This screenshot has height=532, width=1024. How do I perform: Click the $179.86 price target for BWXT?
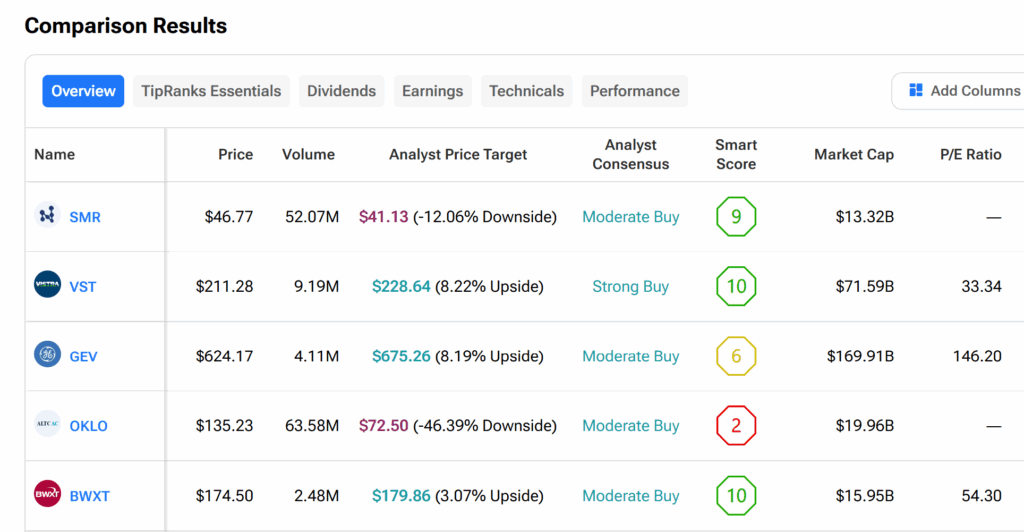pos(401,496)
